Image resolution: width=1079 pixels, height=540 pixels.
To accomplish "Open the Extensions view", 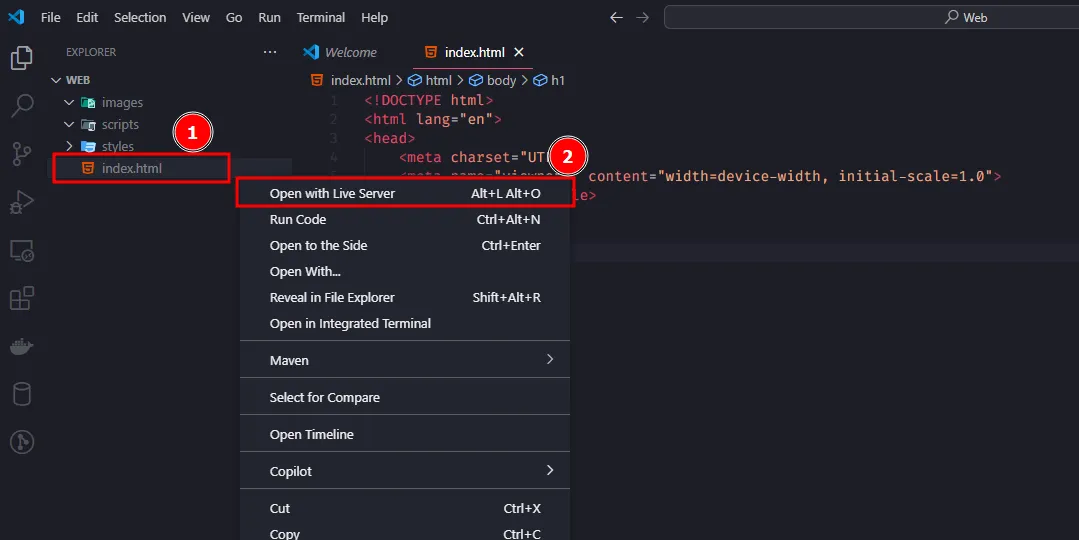I will coord(21,298).
